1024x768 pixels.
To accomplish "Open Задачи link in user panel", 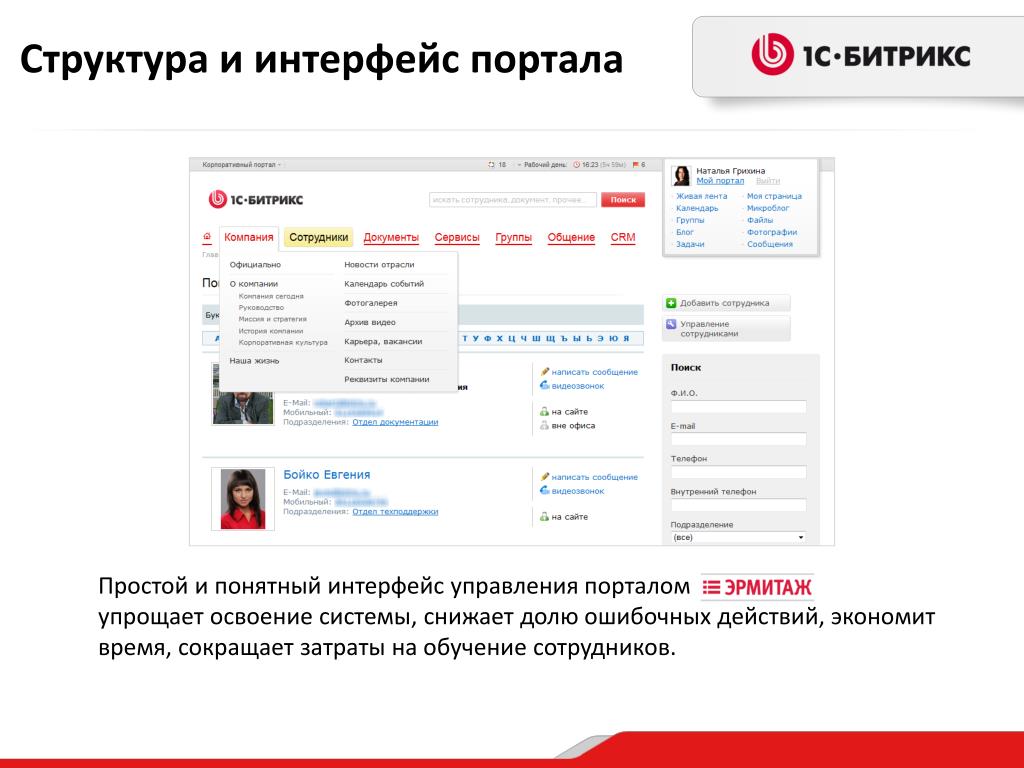I will [x=690, y=244].
